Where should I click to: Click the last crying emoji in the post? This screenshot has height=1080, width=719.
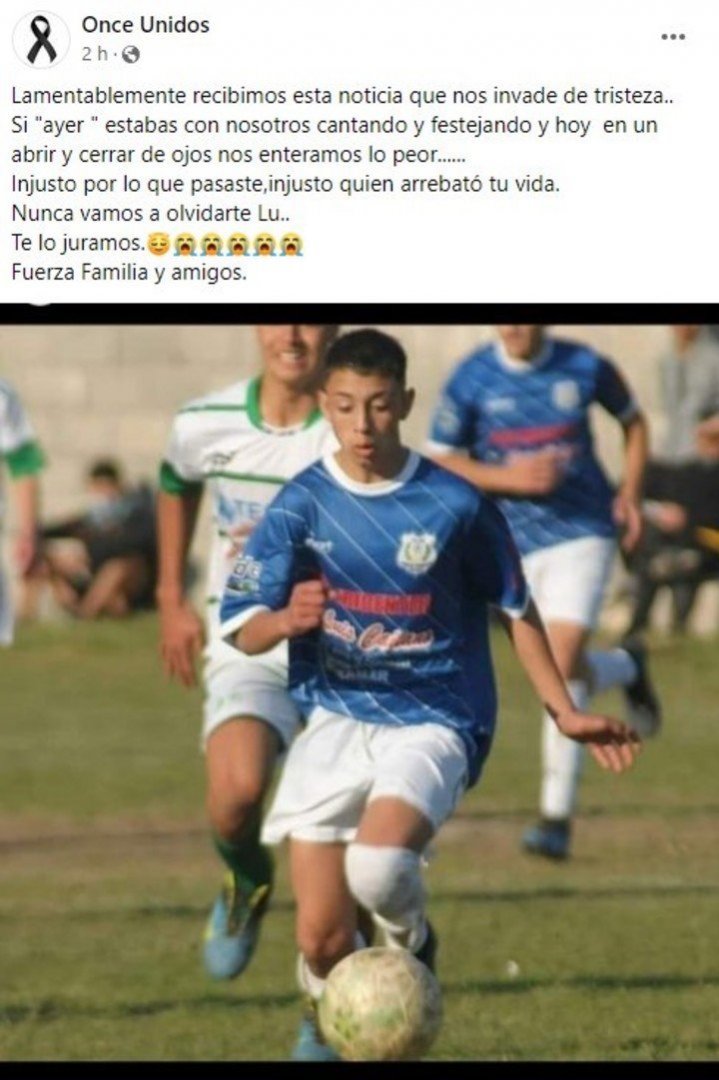[x=291, y=243]
